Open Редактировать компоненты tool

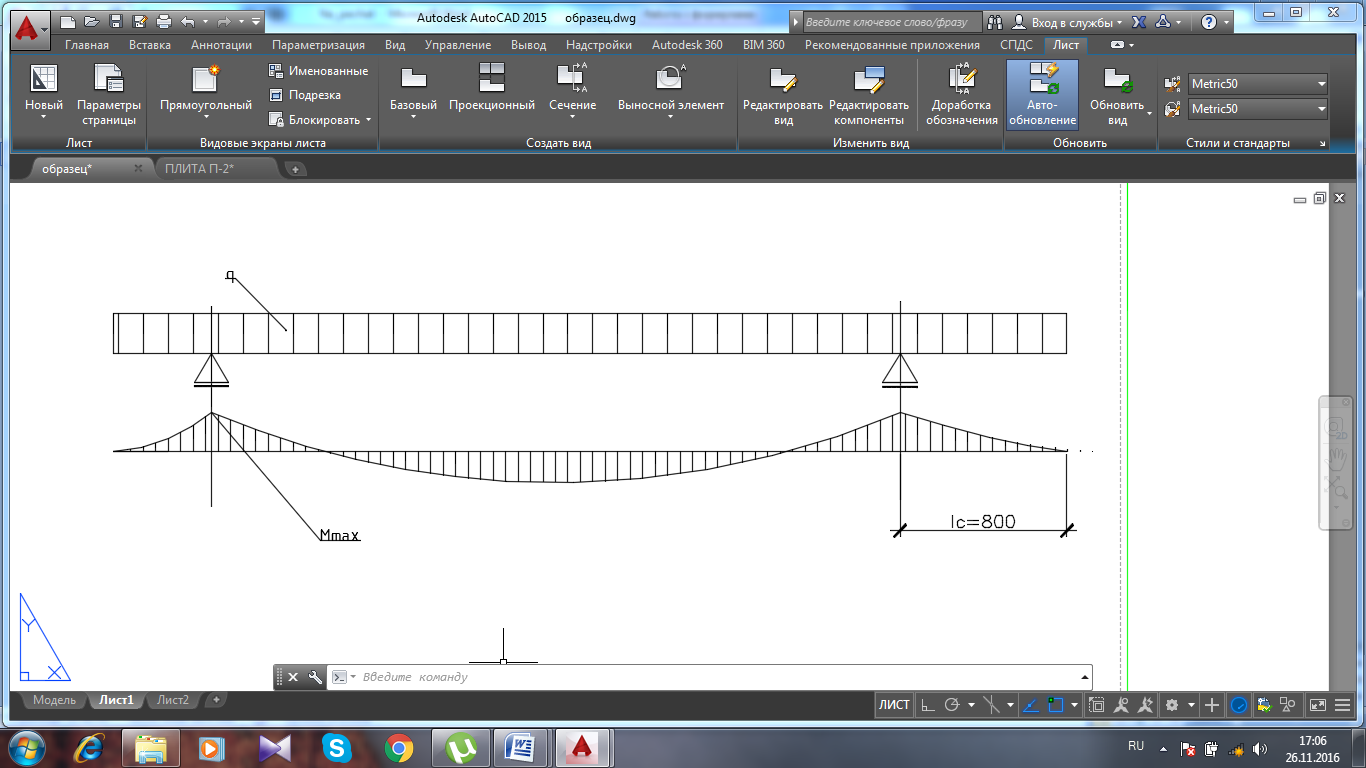click(868, 96)
